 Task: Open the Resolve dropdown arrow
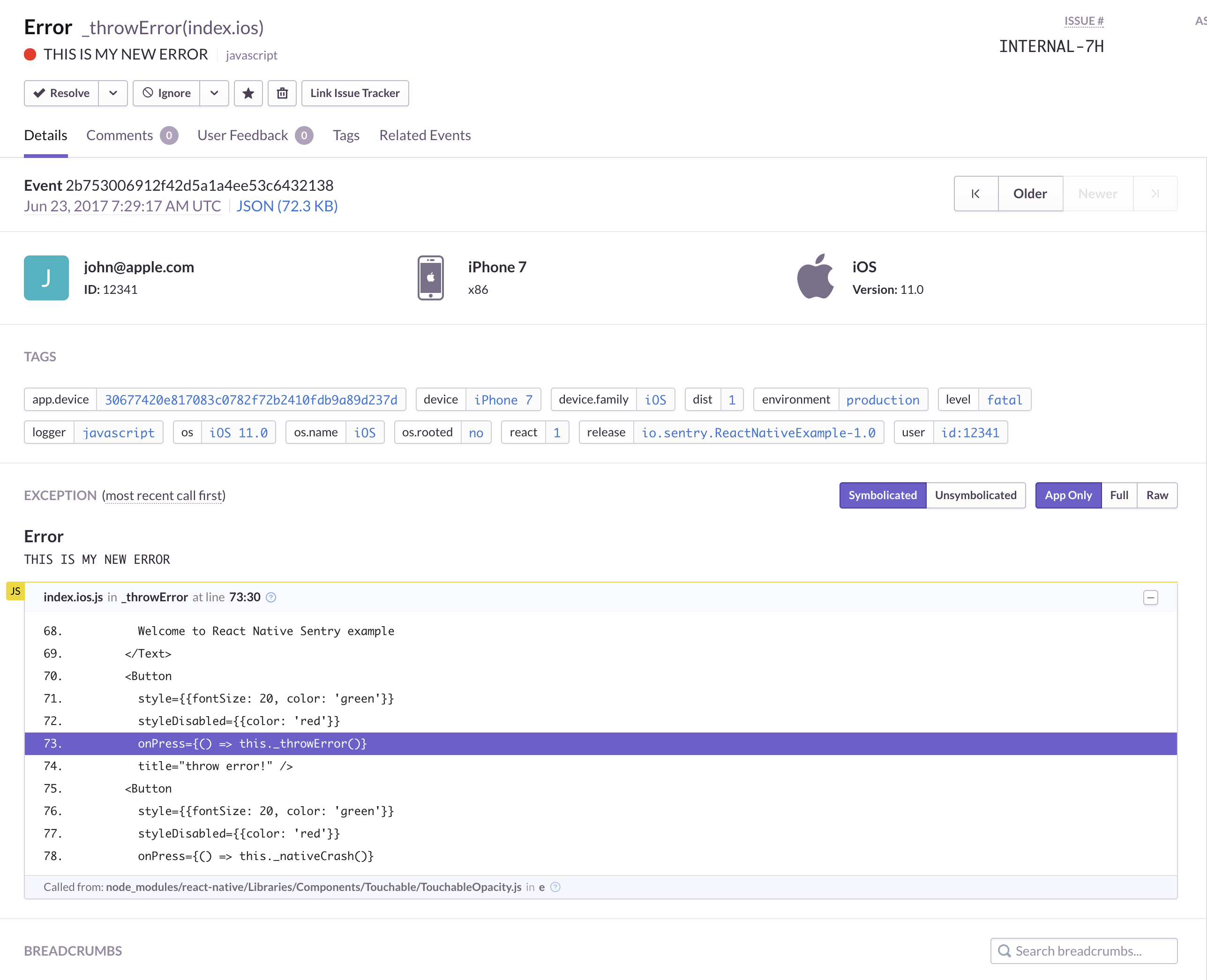click(x=113, y=93)
